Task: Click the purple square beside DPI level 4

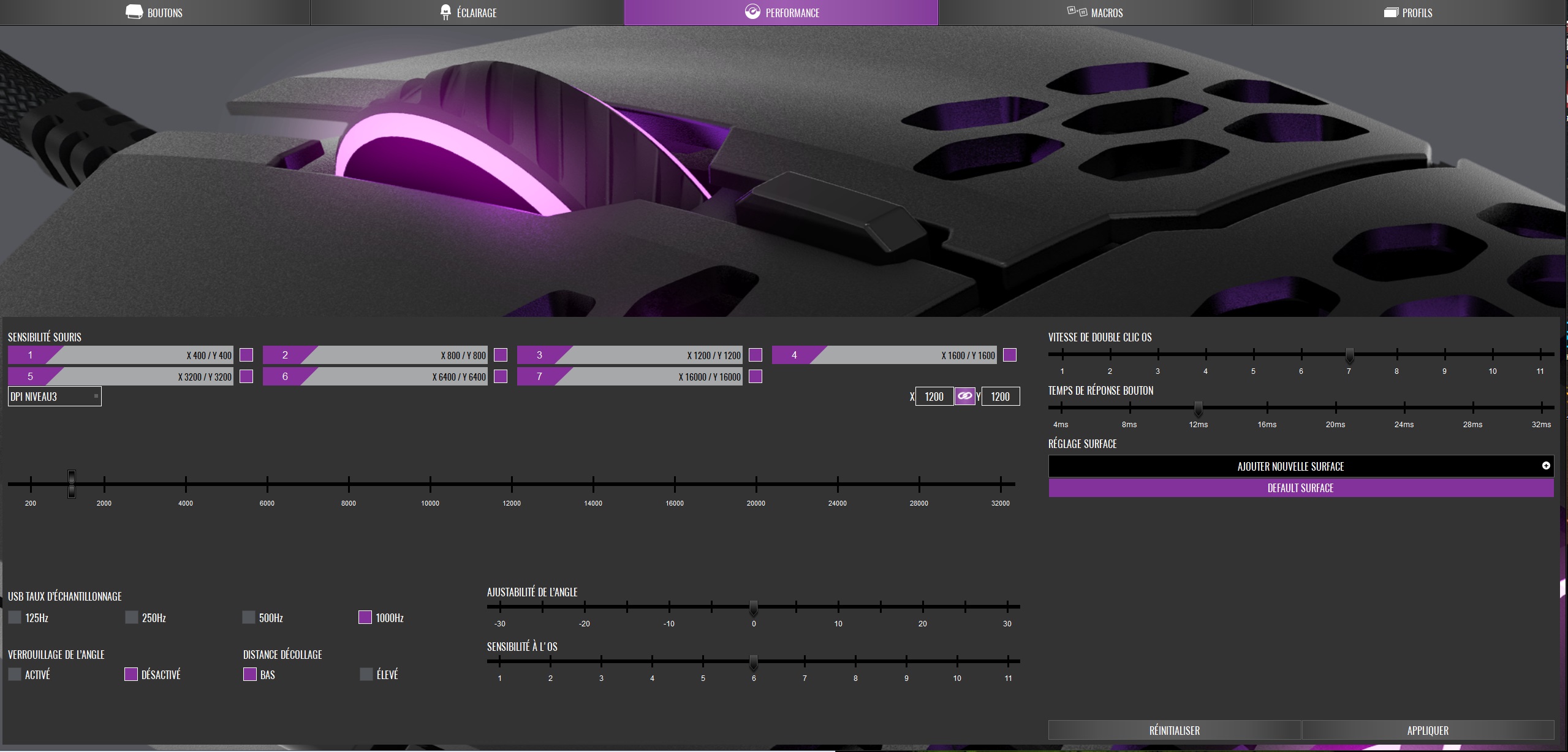Action: [1010, 355]
